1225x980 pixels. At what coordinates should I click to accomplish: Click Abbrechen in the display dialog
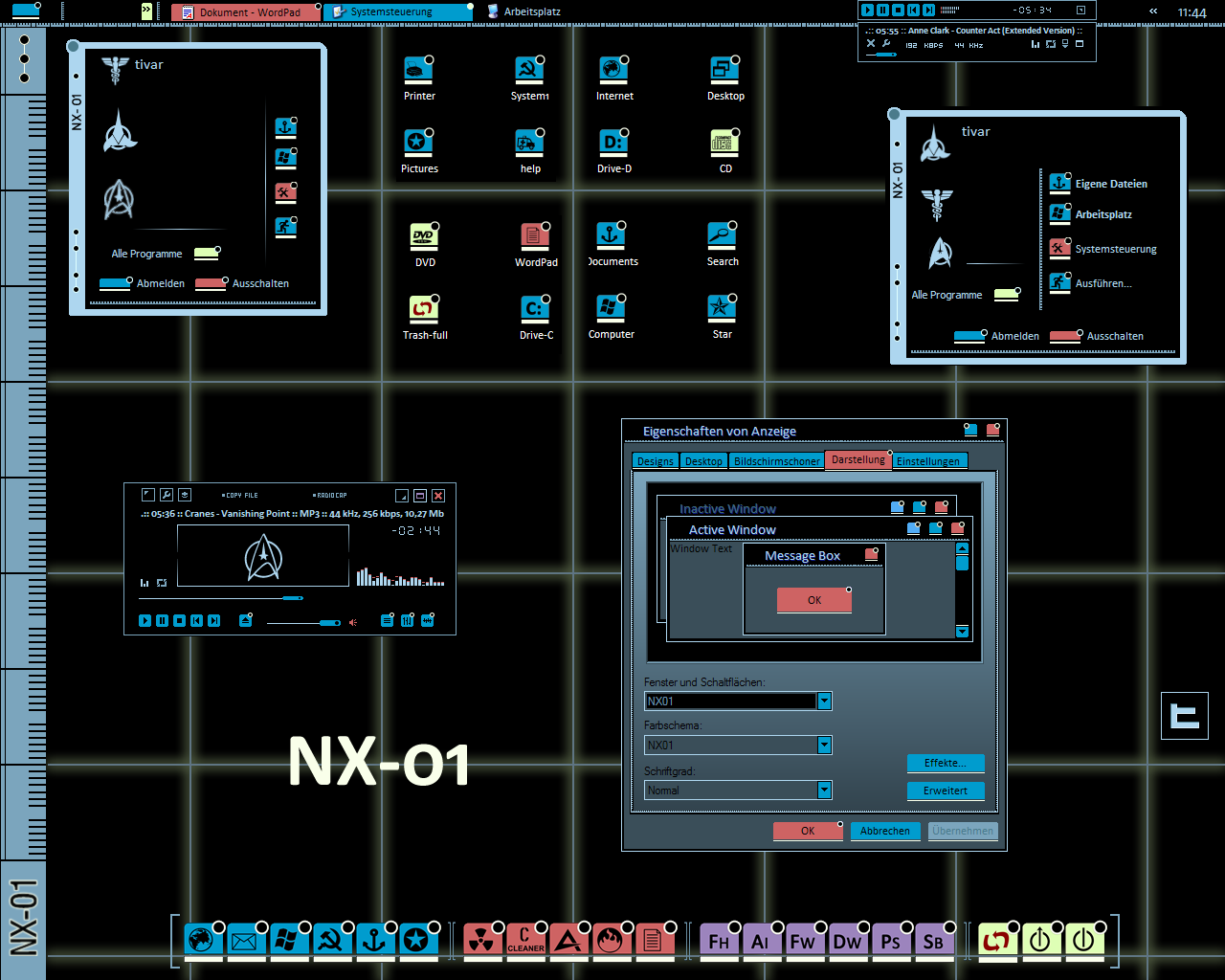[x=885, y=831]
